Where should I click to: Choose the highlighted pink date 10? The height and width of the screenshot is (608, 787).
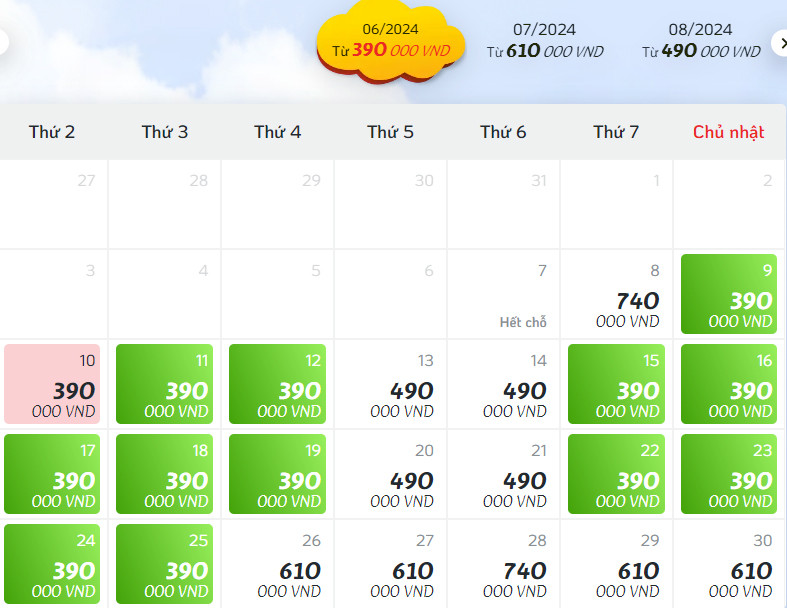click(x=53, y=384)
